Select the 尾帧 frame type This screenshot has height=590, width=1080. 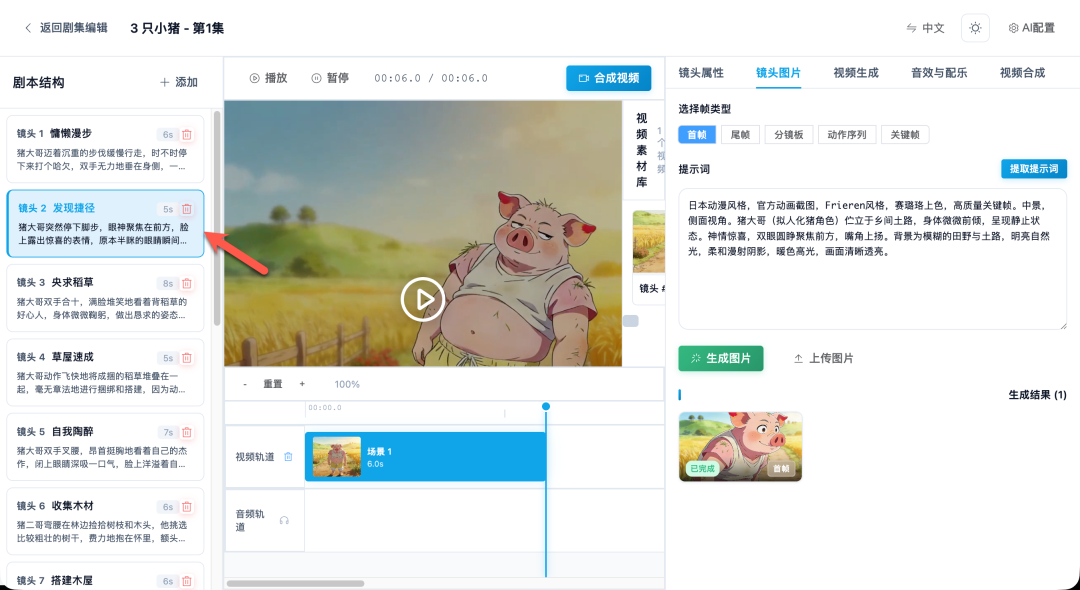(x=740, y=134)
